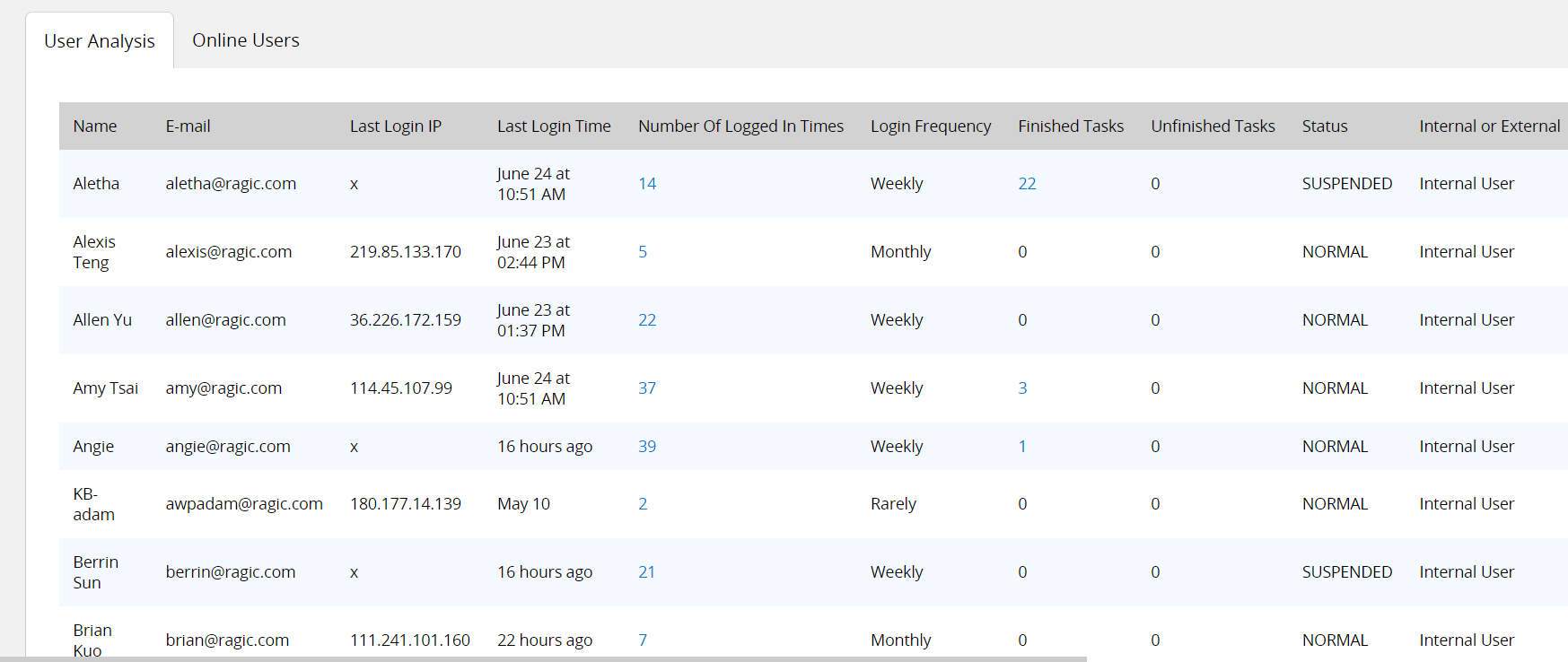Click KB-adam's May 10 login time
1568x662 pixels.
click(x=523, y=504)
